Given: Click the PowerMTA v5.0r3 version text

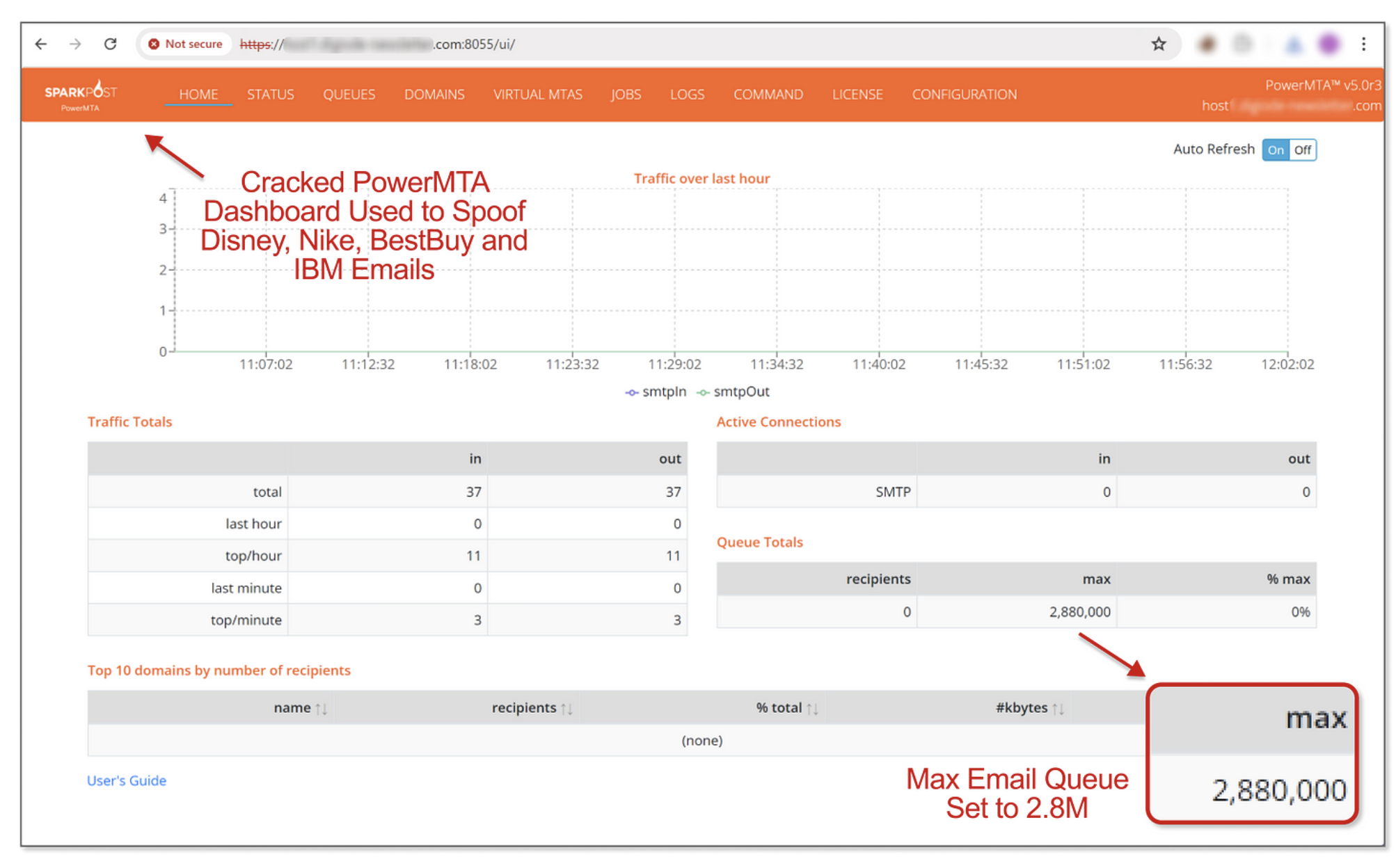Looking at the screenshot, I should [1322, 85].
